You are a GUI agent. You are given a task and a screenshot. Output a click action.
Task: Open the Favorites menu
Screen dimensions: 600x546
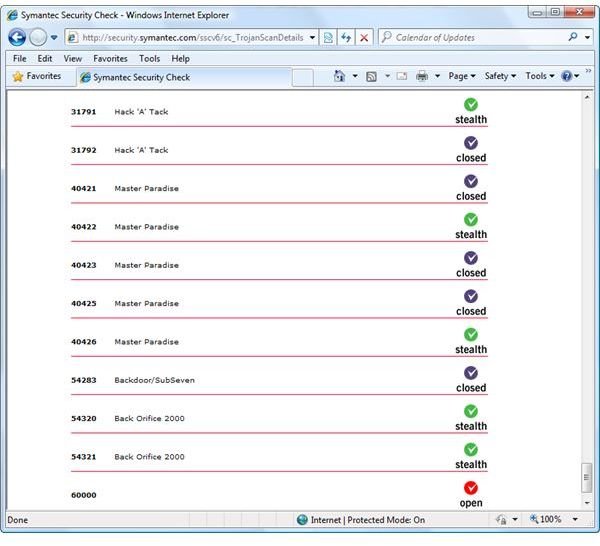coord(110,59)
